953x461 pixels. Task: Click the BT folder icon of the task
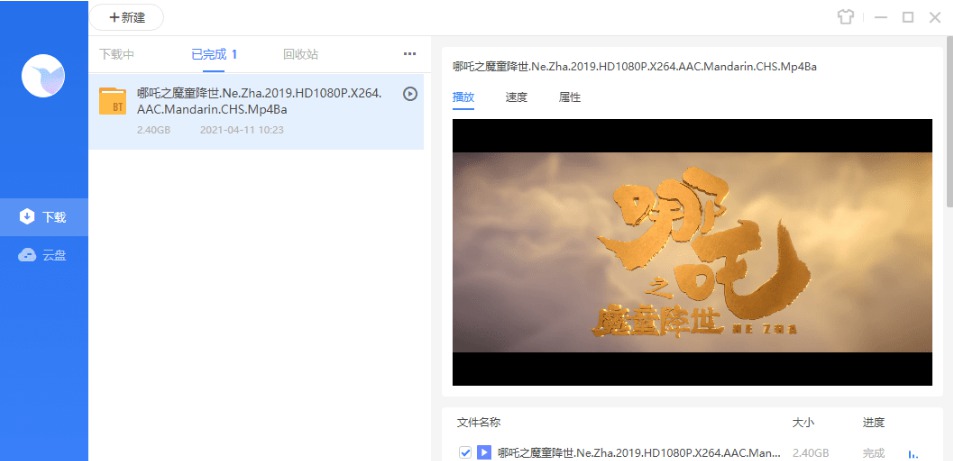click(112, 101)
